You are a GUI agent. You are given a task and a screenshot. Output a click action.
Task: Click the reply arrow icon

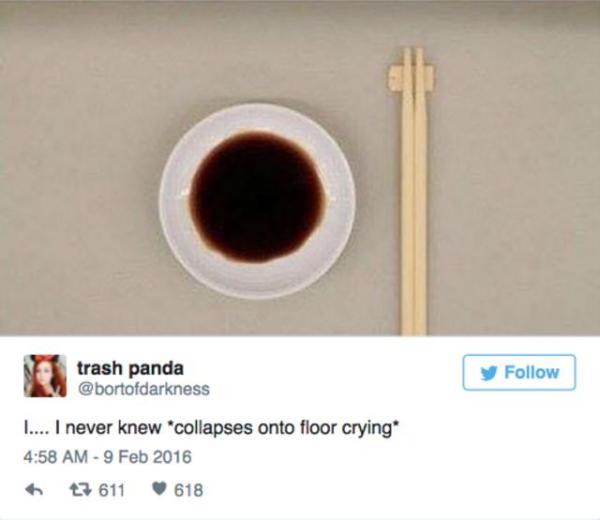point(34,490)
